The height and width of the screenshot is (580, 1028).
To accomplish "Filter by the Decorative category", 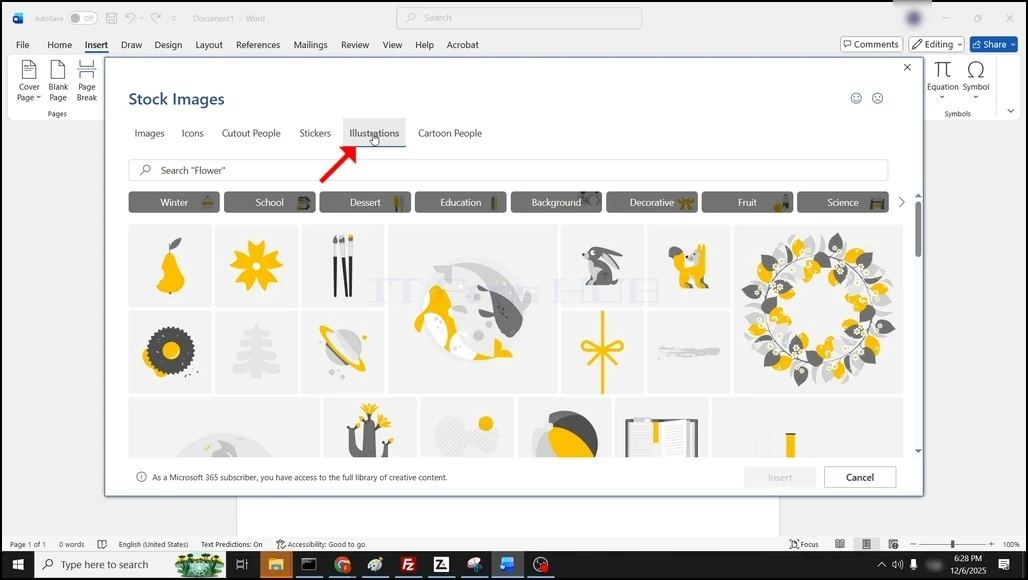I will pyautogui.click(x=652, y=202).
